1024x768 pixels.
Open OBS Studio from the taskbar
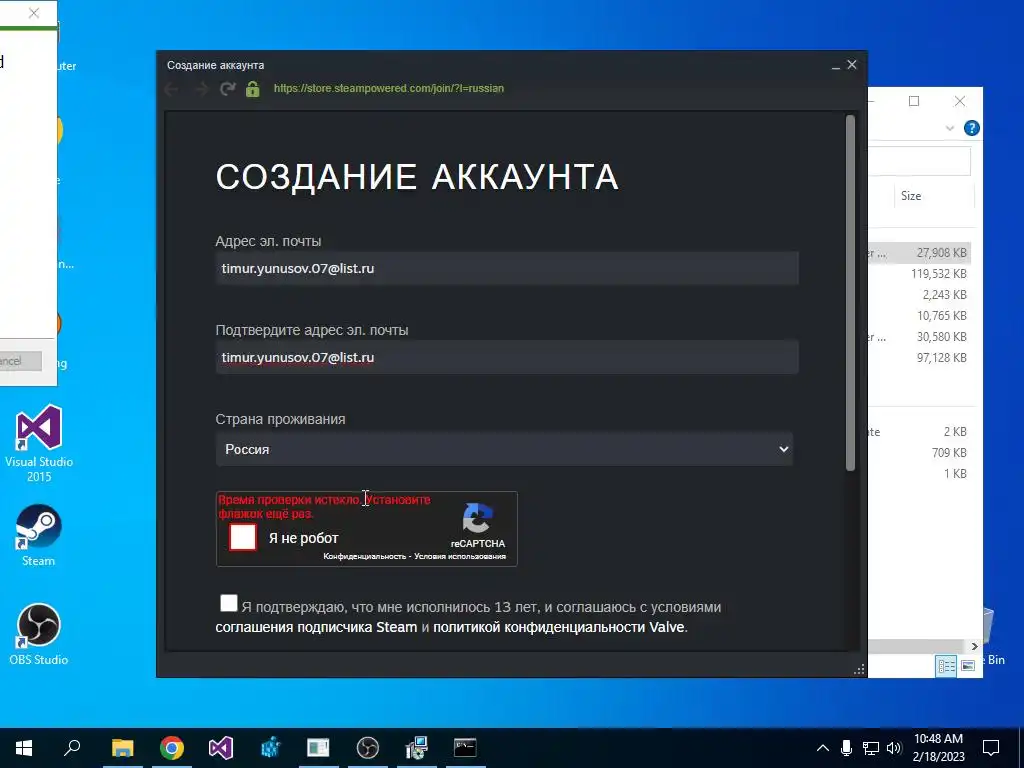368,748
